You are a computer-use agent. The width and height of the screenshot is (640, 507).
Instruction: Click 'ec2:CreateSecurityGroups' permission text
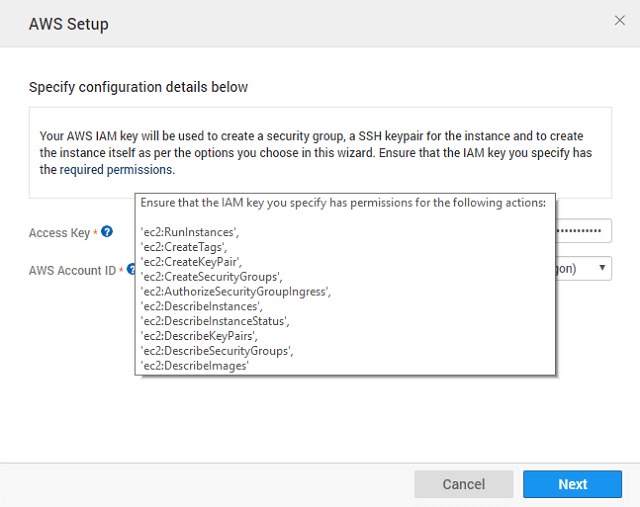click(211, 276)
